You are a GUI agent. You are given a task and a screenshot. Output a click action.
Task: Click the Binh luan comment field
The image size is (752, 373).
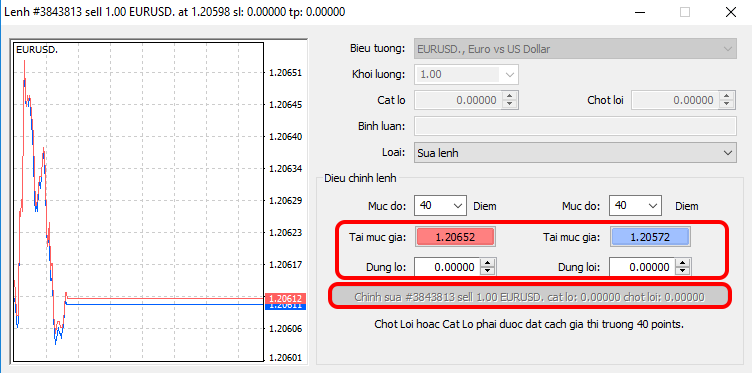coord(575,127)
